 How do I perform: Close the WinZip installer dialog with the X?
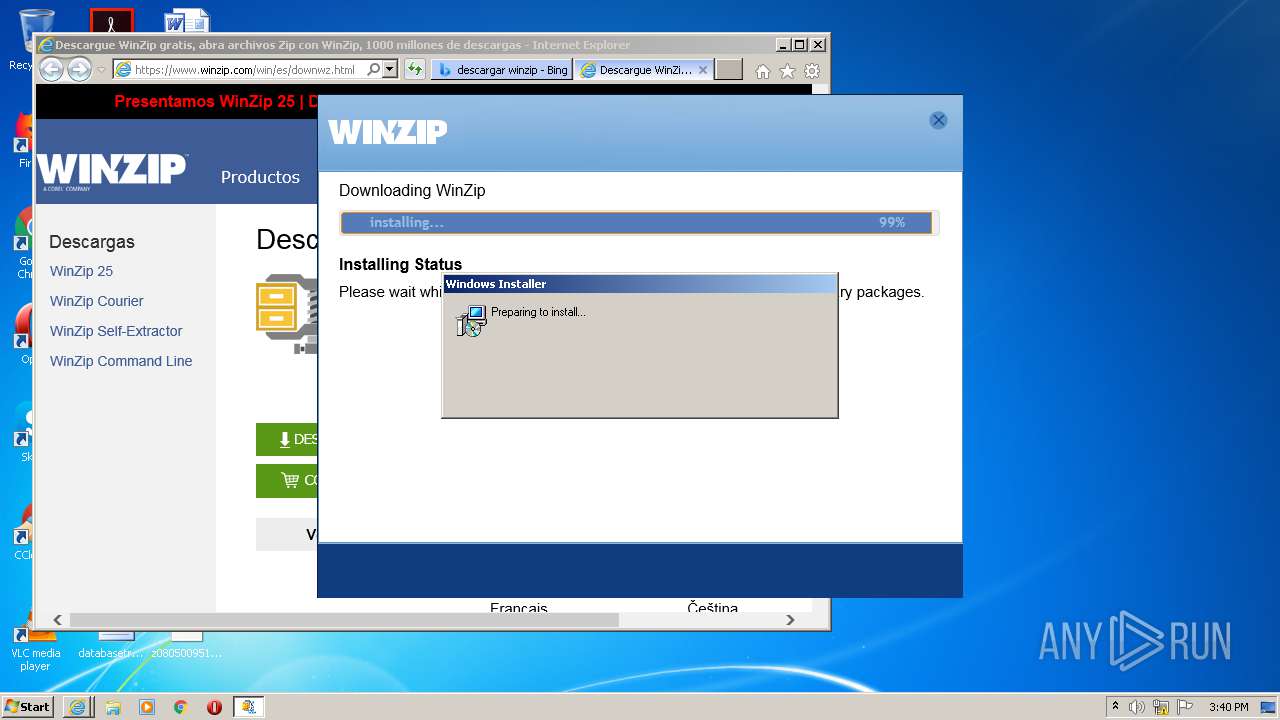point(938,120)
